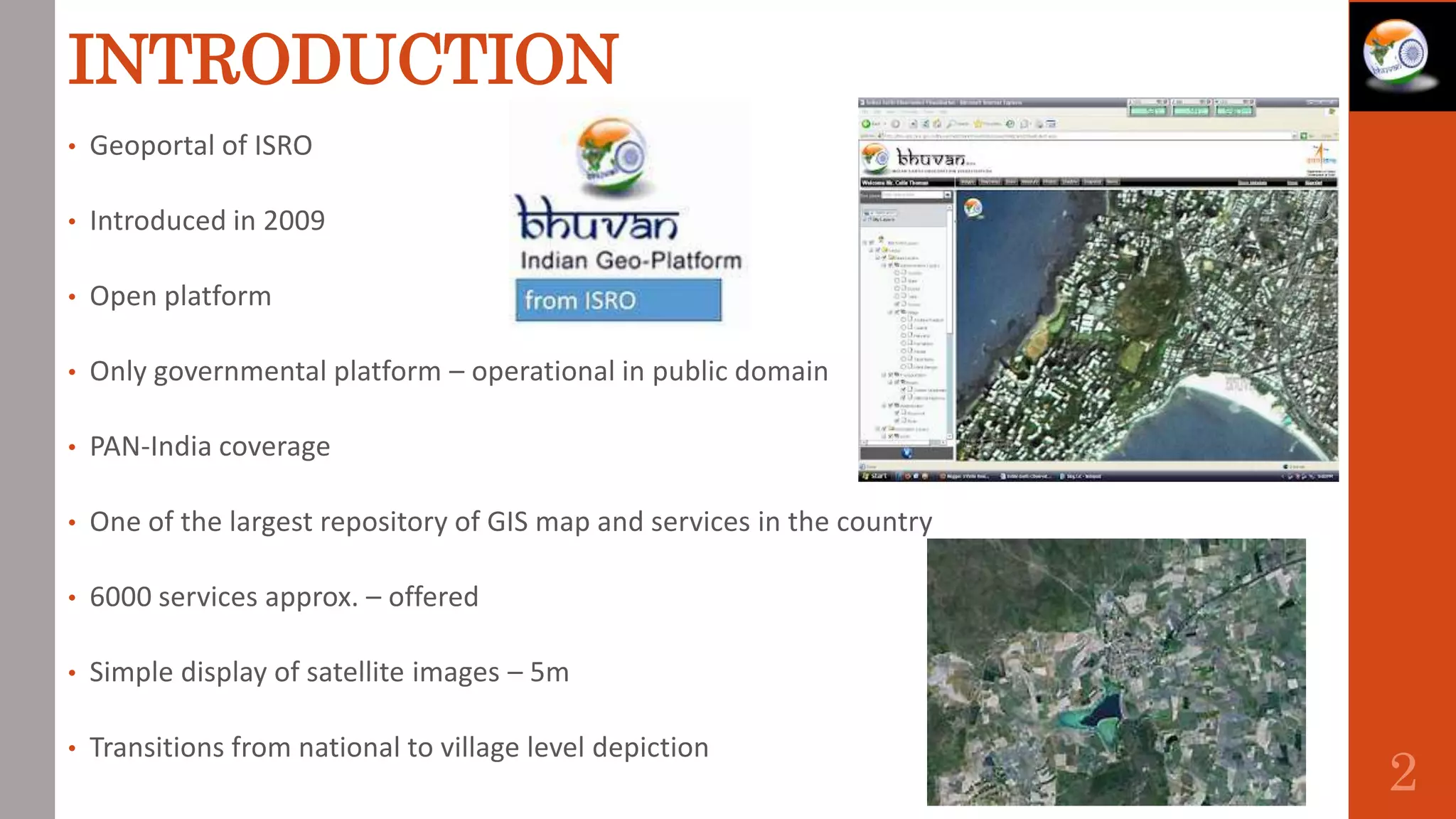Screen dimensions: 1456x819
Task: Click the Home icon in IE toolbar
Action: 938,124
